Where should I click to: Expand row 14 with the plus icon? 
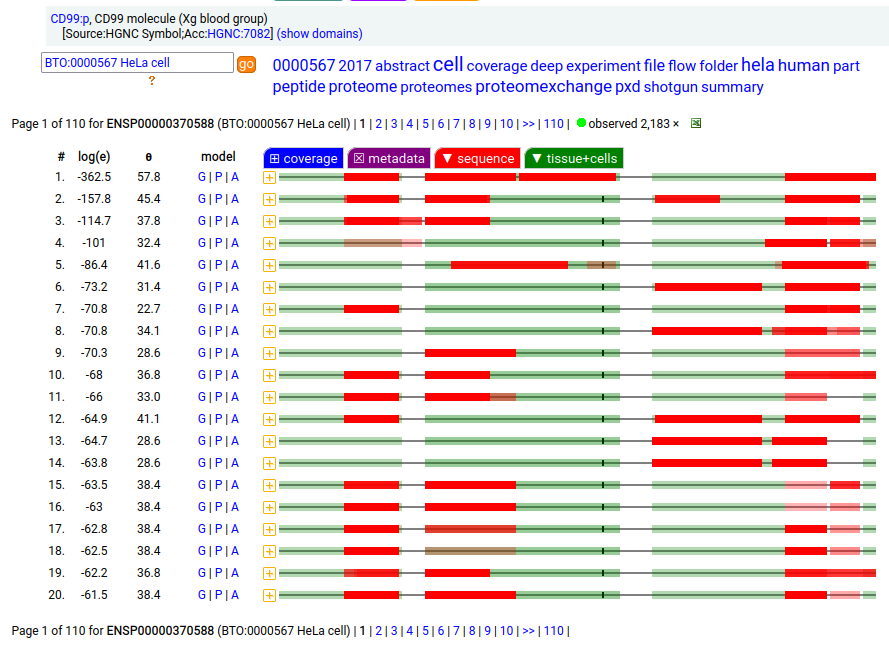(269, 463)
